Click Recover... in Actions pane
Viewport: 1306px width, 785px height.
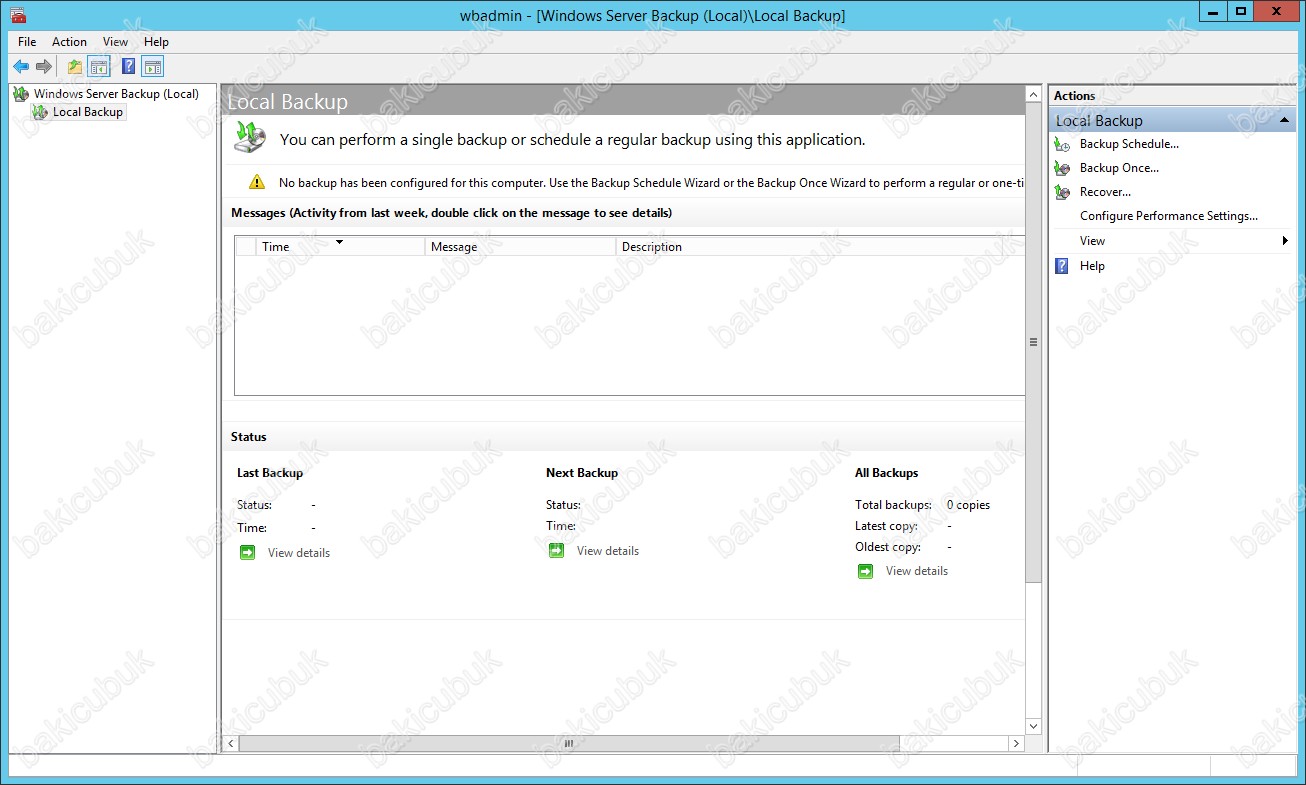[1105, 192]
